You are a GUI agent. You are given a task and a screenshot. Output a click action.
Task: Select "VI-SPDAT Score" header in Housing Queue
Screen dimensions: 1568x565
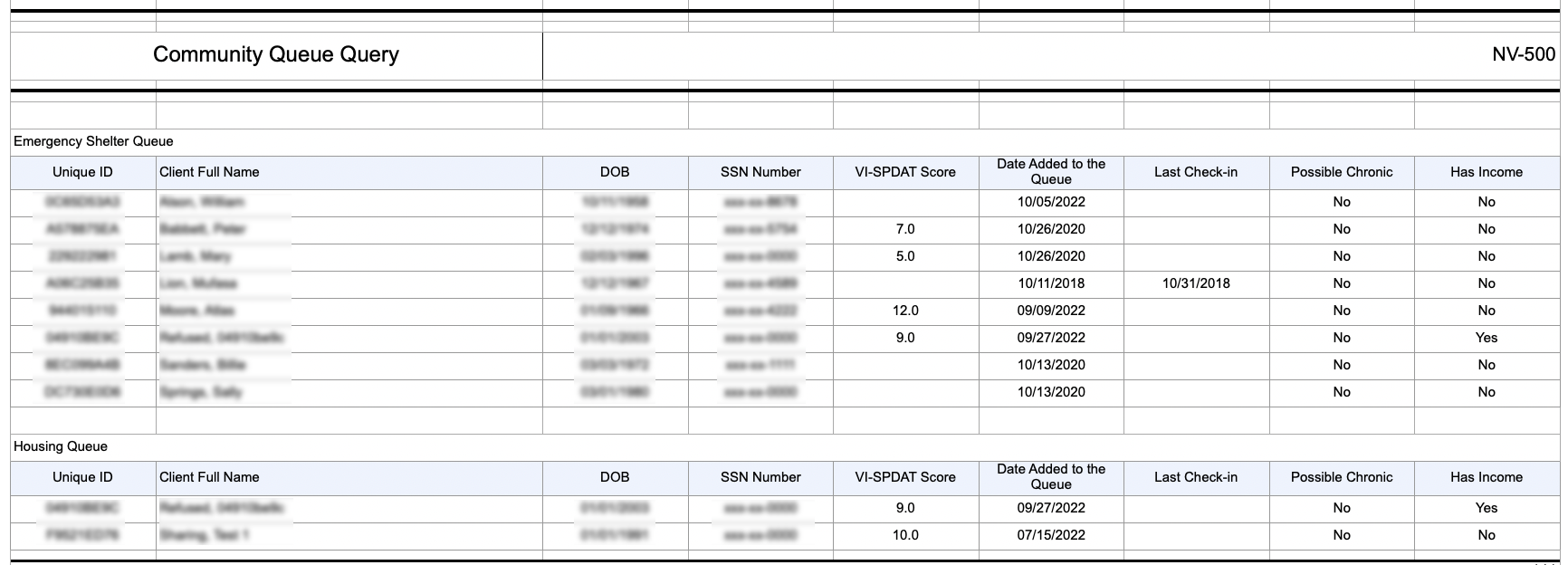click(905, 477)
